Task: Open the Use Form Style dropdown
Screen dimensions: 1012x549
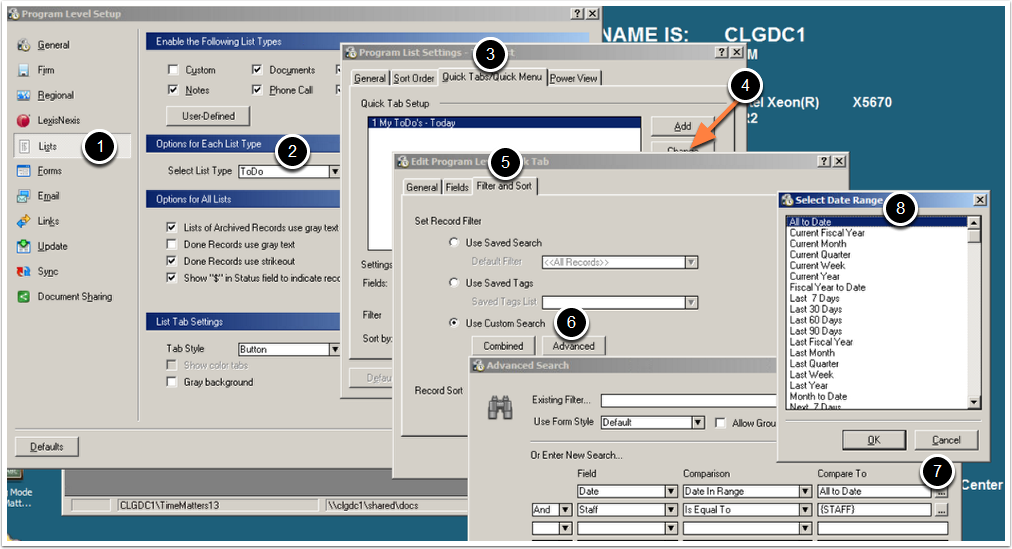Action: point(698,423)
